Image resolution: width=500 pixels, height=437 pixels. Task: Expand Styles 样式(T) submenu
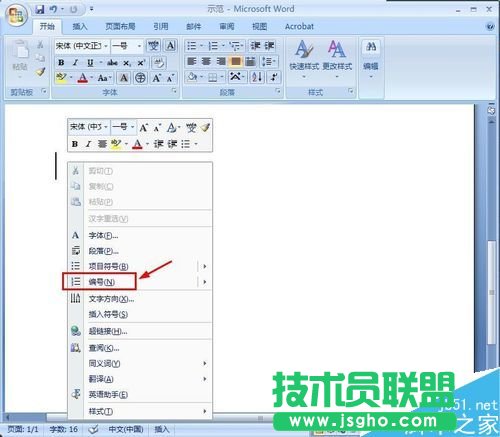click(140, 412)
